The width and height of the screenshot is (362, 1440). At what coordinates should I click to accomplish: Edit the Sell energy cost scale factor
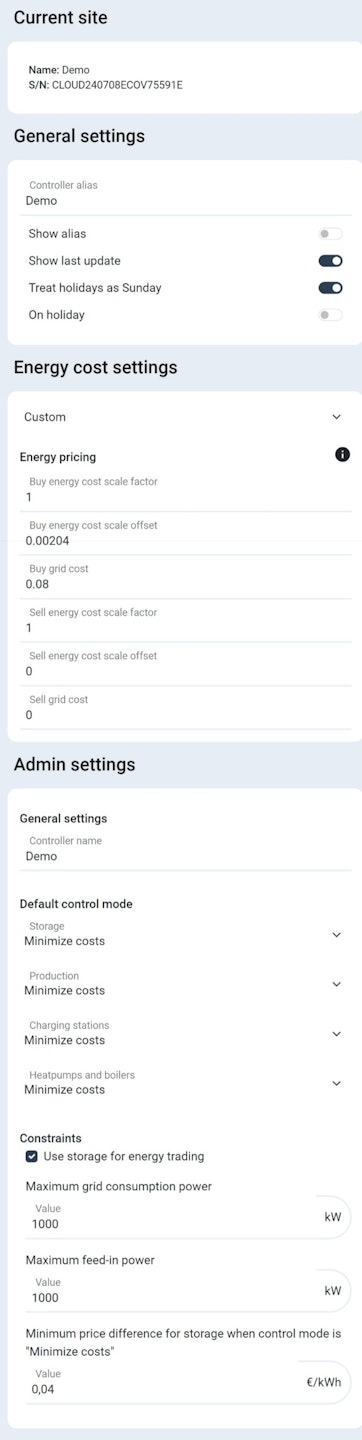[x=186, y=621]
